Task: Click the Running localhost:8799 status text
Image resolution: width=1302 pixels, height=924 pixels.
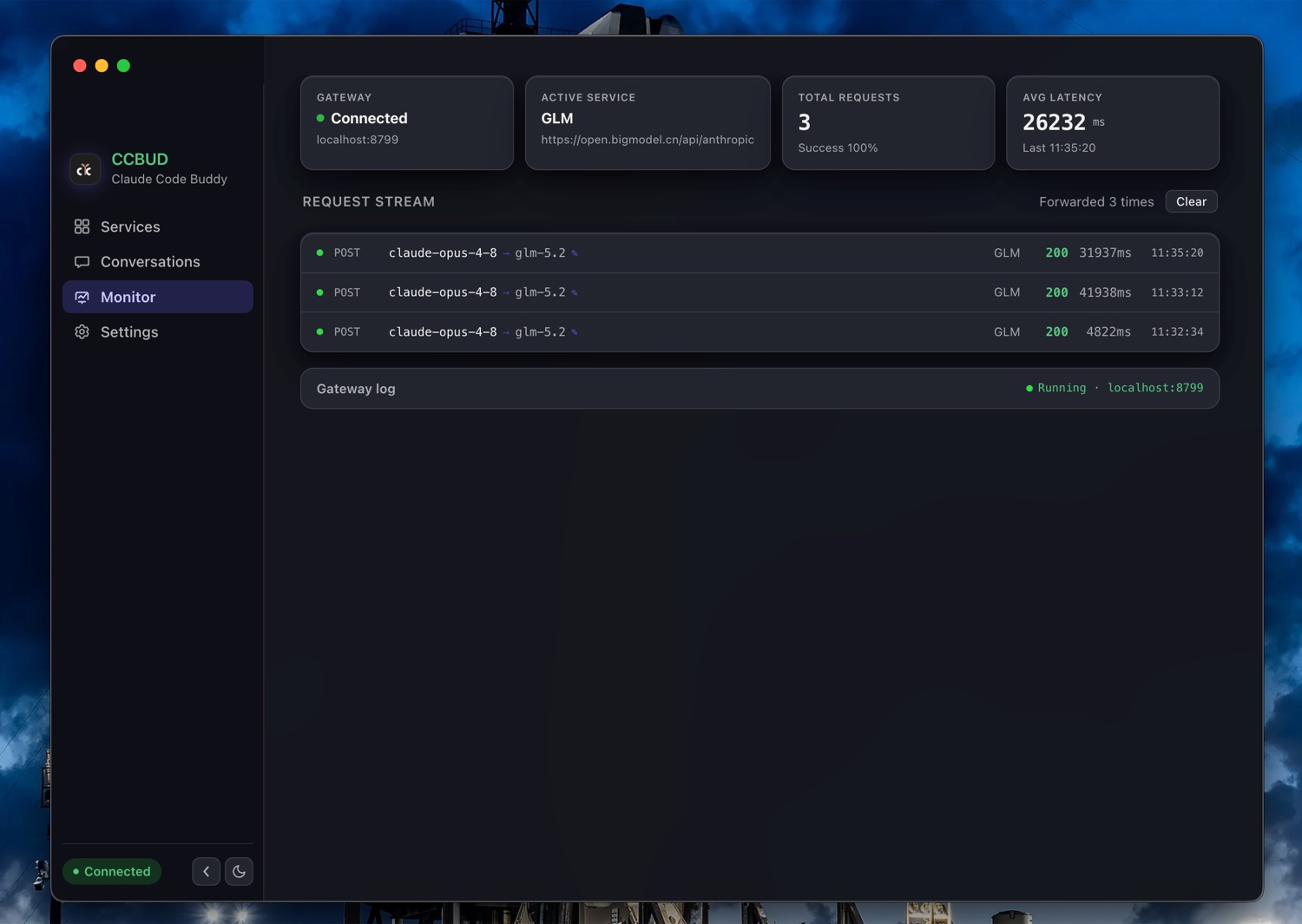Action: pyautogui.click(x=1115, y=388)
